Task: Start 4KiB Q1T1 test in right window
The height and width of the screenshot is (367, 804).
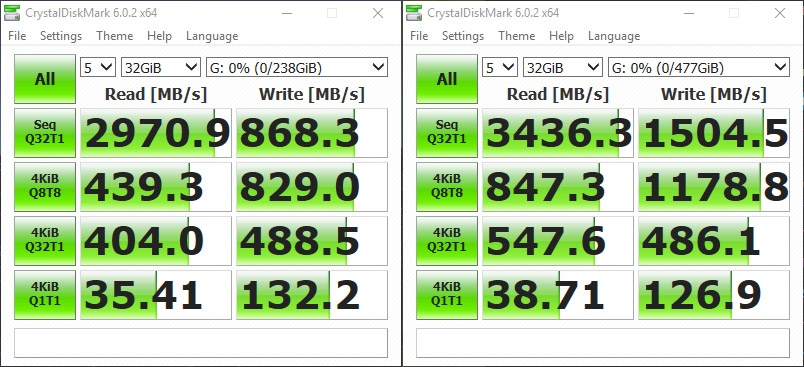Action: pyautogui.click(x=447, y=295)
